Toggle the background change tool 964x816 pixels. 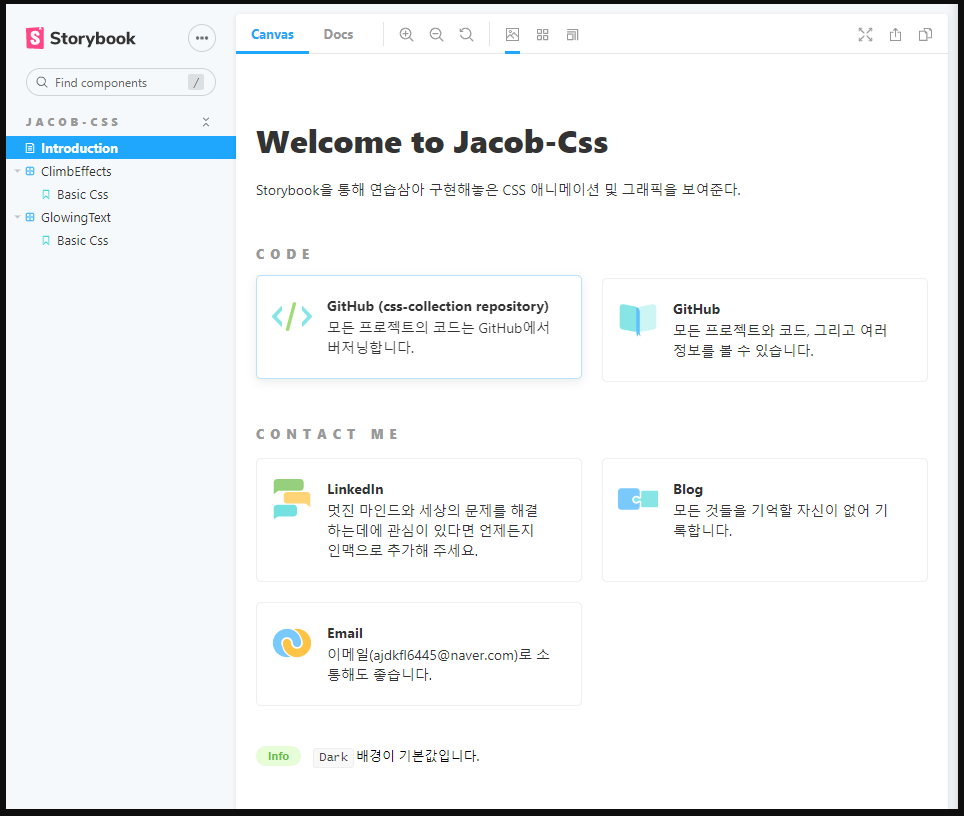[x=512, y=34]
